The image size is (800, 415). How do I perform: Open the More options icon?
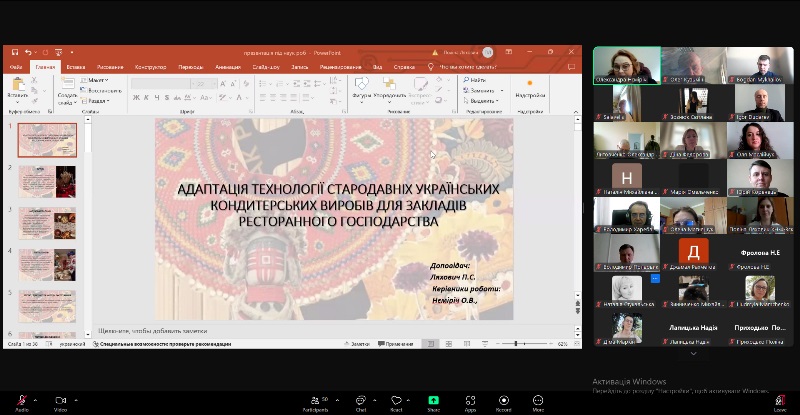click(x=538, y=400)
